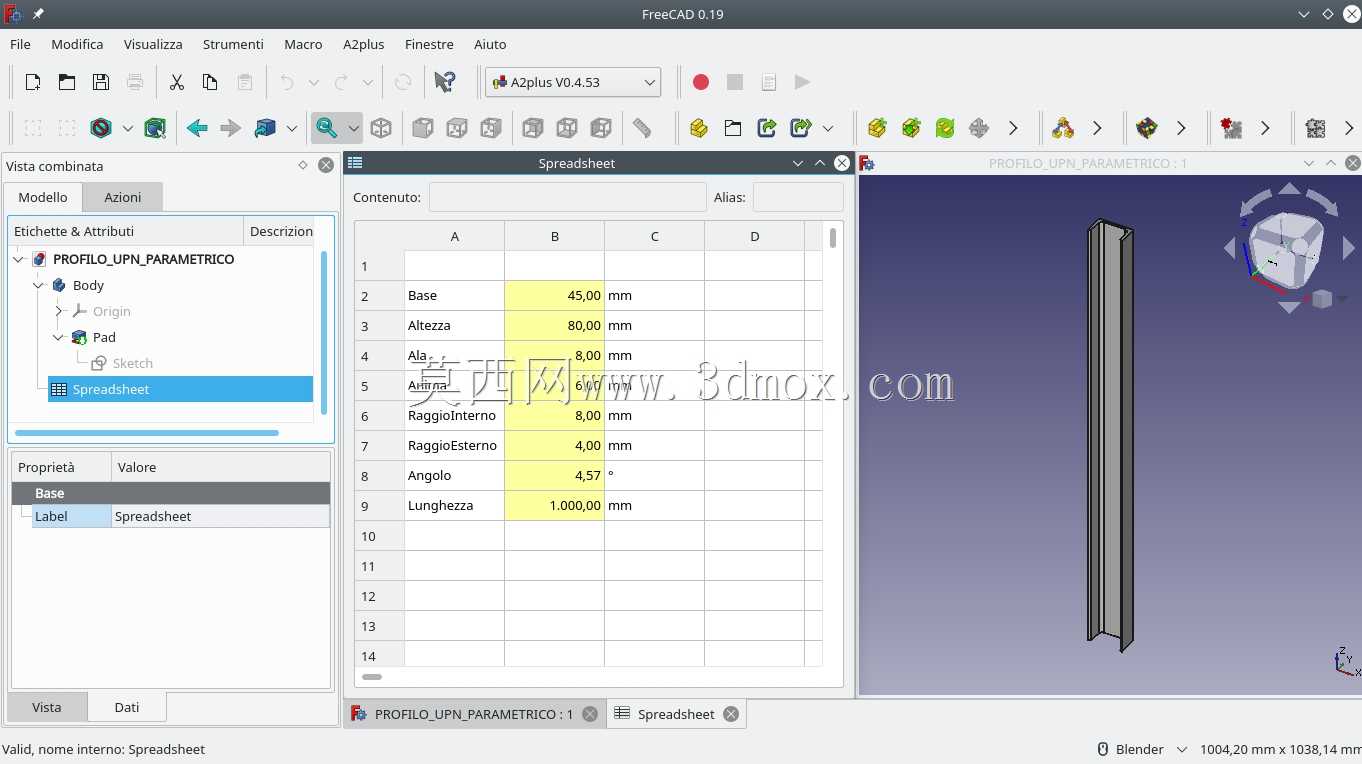Open a file using the folder icon
1362x764 pixels.
(x=67, y=82)
